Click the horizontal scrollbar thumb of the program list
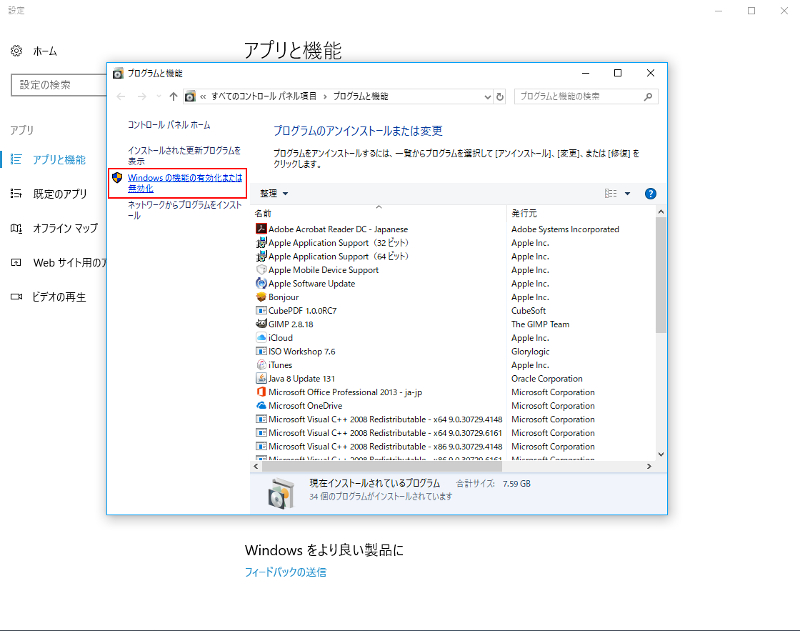The height and width of the screenshot is (631, 800). 382,466
